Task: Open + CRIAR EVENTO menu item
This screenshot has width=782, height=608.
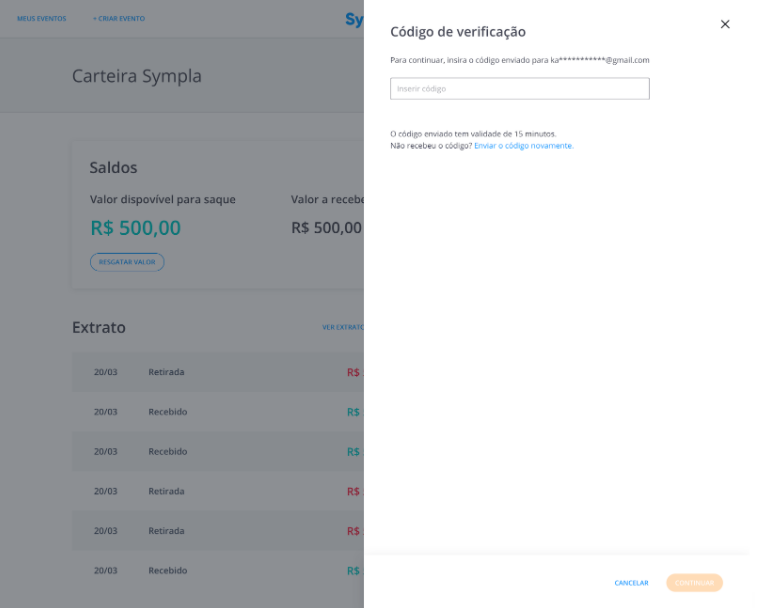Action: pyautogui.click(x=119, y=18)
